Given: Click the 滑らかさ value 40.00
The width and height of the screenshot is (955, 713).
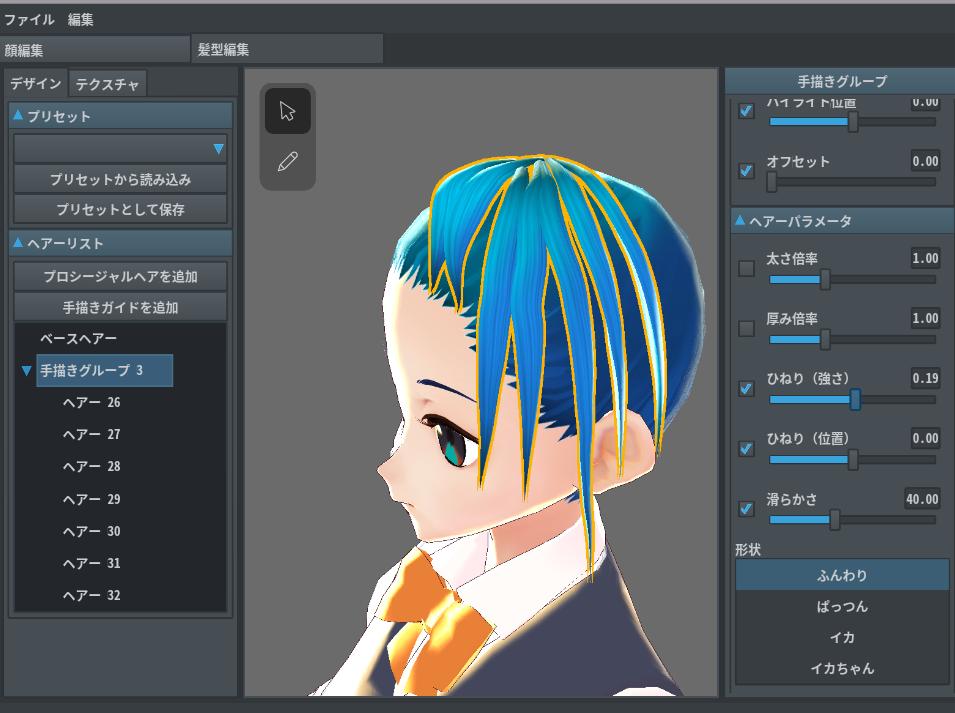Looking at the screenshot, I should click(x=922, y=499).
